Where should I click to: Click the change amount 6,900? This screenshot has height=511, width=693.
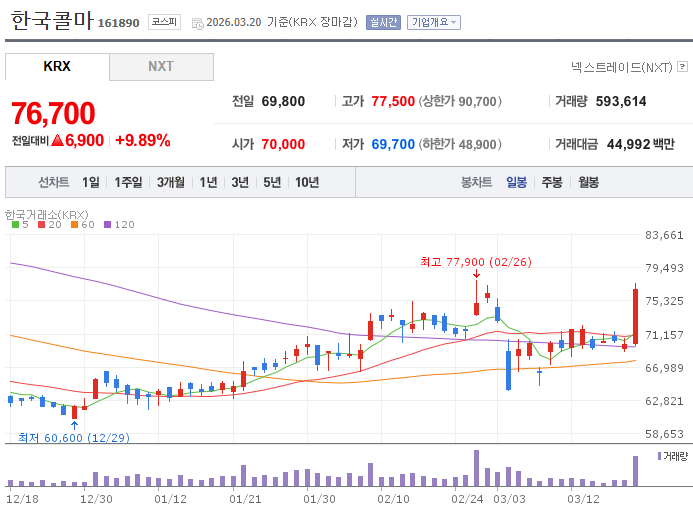(x=84, y=141)
